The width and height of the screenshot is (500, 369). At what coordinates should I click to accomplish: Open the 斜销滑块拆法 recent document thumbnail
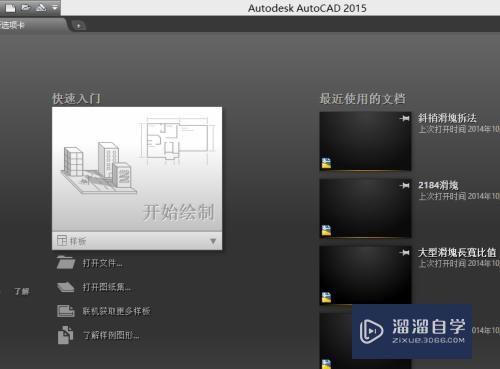tap(365, 141)
